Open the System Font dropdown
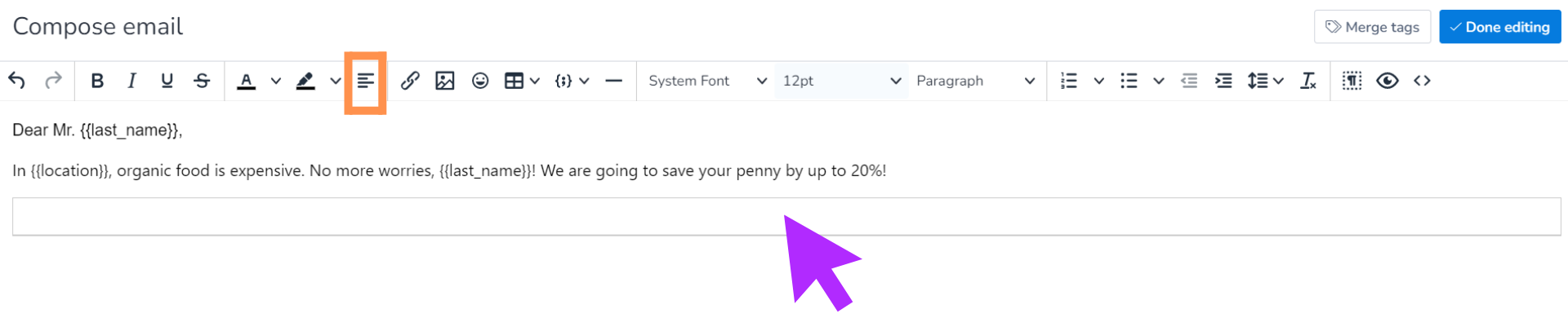The height and width of the screenshot is (327, 1568). 707,81
